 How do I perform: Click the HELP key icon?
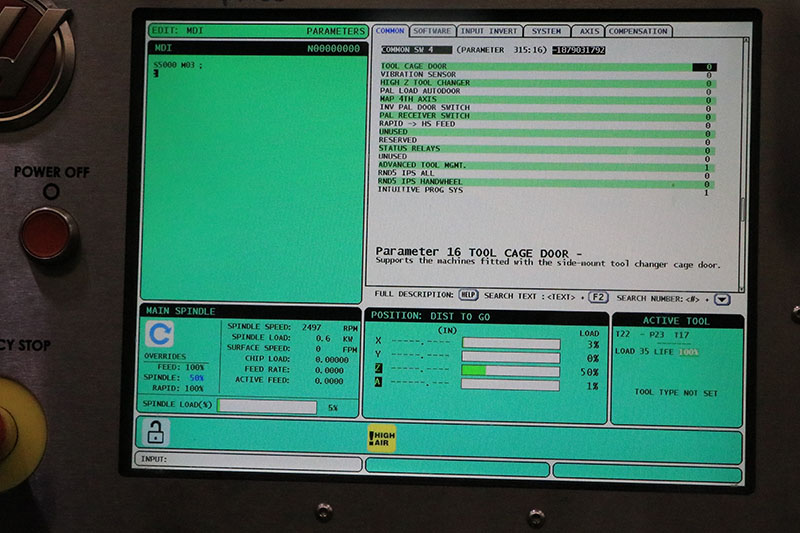click(x=468, y=295)
